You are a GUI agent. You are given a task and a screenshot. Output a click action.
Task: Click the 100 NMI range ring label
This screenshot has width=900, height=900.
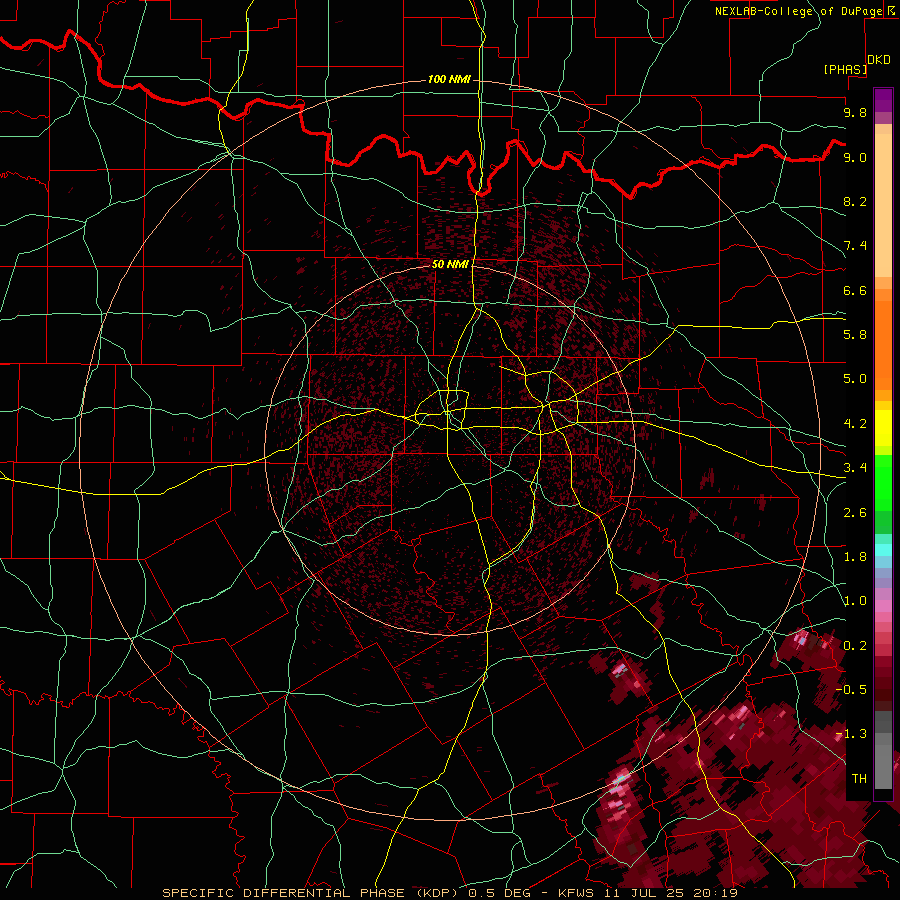[x=449, y=79]
